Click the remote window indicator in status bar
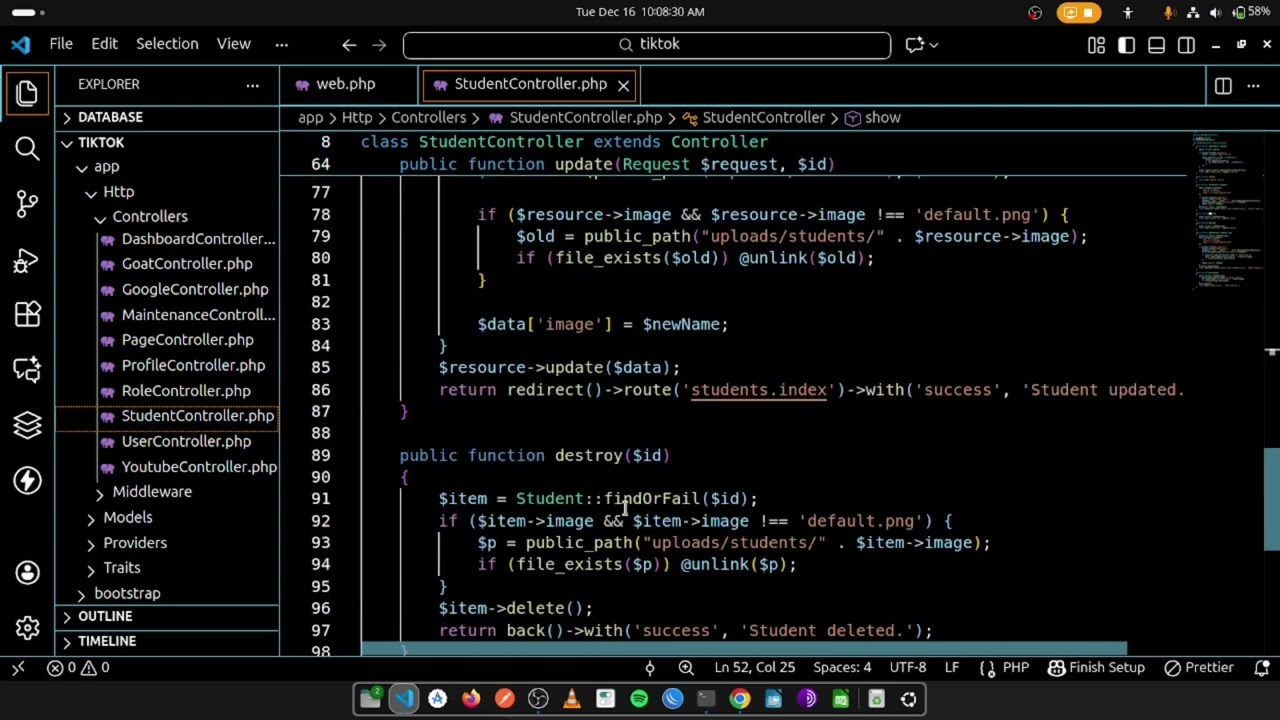Screen dimensions: 1280x720 click(18, 668)
